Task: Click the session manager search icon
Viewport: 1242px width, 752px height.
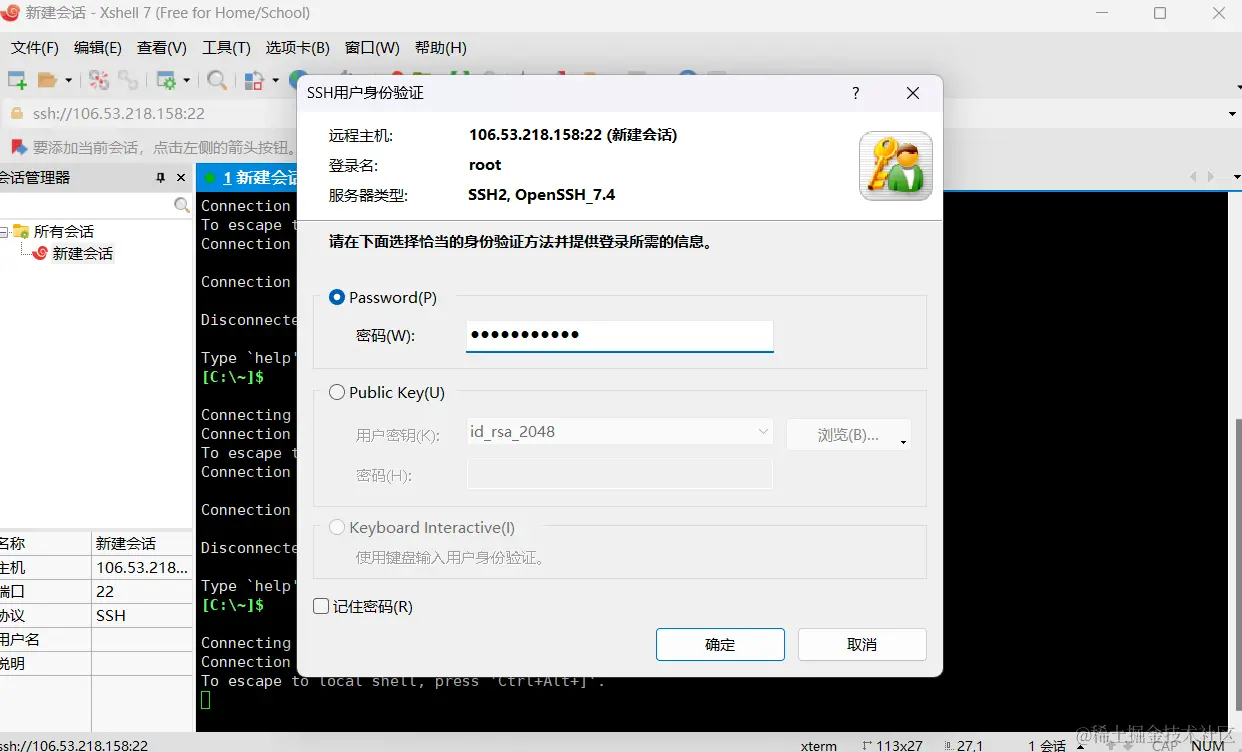Action: click(x=182, y=205)
